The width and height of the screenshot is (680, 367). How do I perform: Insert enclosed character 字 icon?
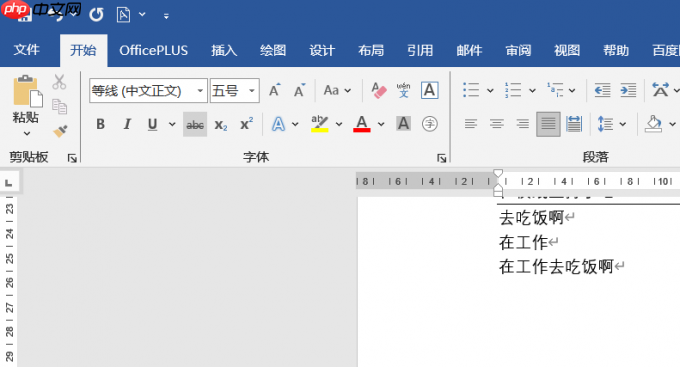pos(429,124)
